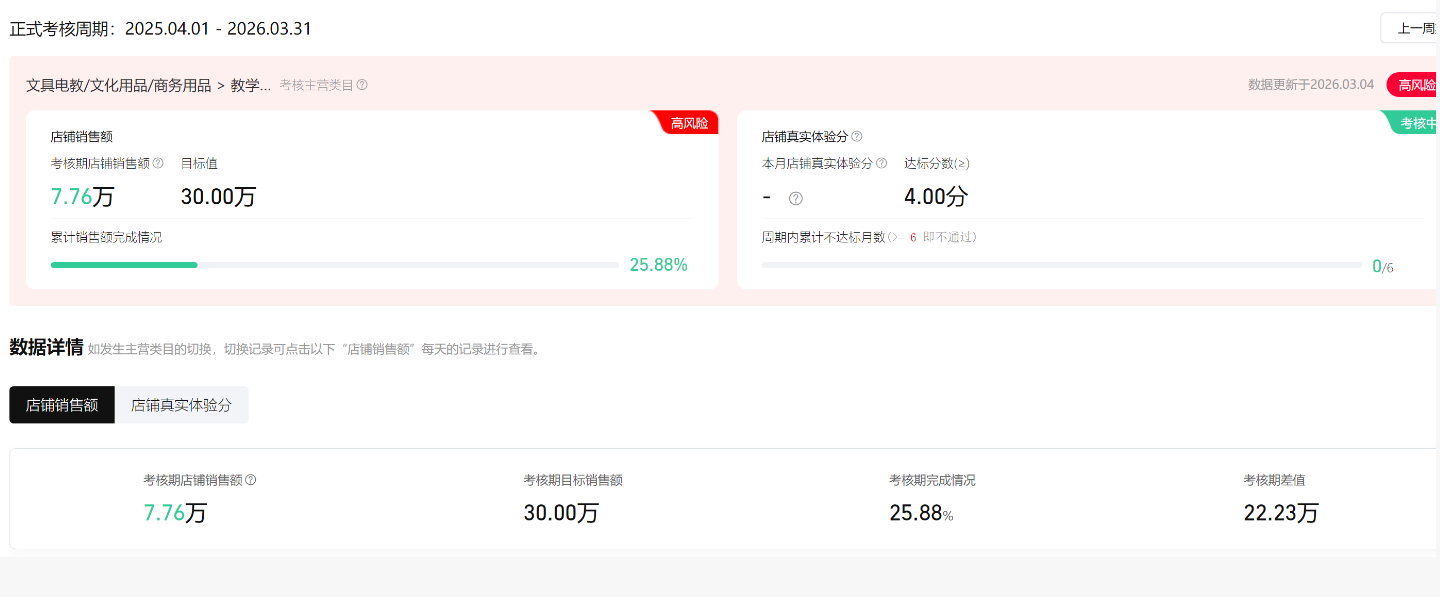Click the 4.00分 达标分数 value
Image resolution: width=1440 pixels, height=597 pixels.
935,197
